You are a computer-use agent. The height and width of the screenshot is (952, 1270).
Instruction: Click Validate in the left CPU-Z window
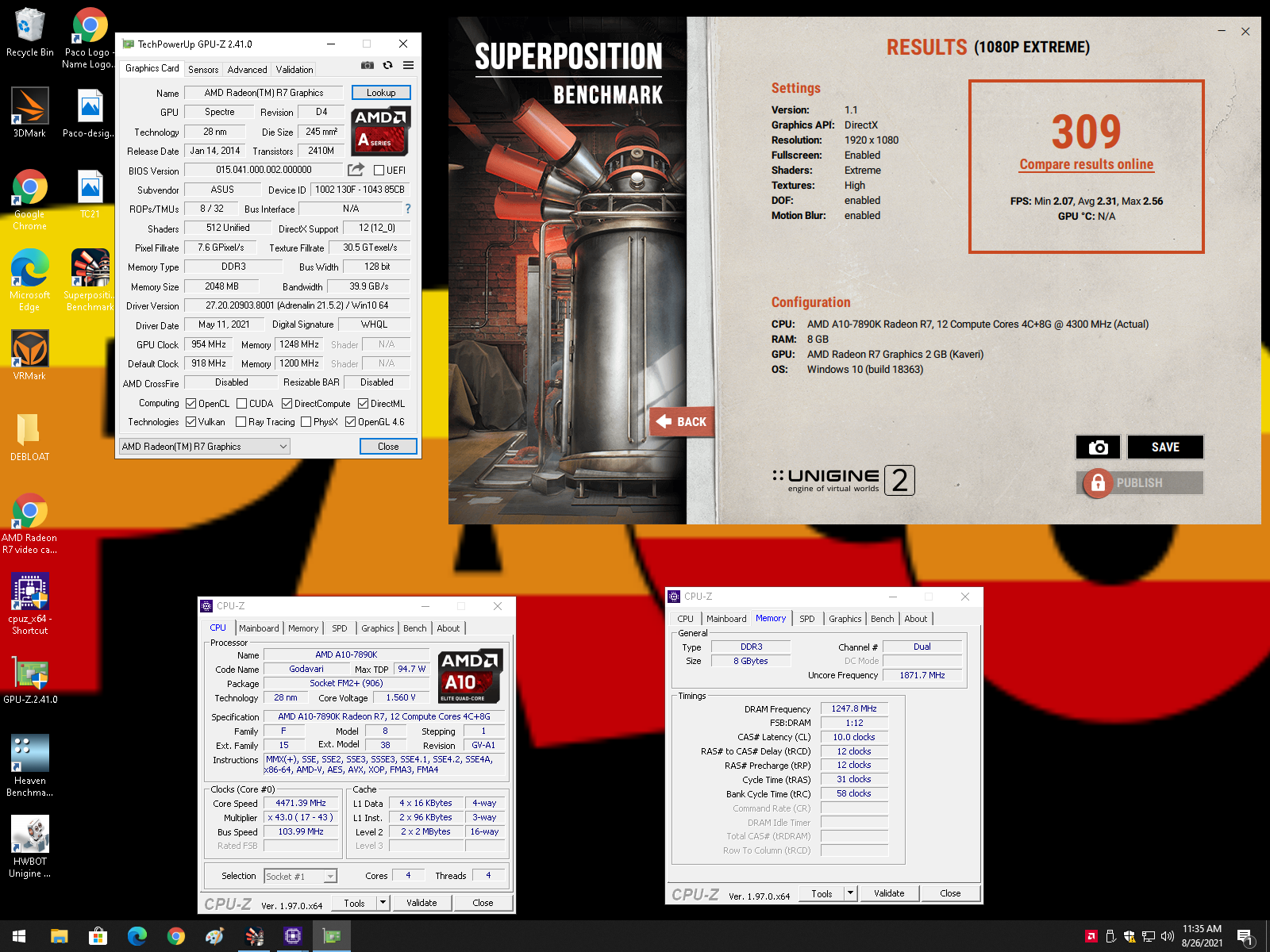pos(421,903)
